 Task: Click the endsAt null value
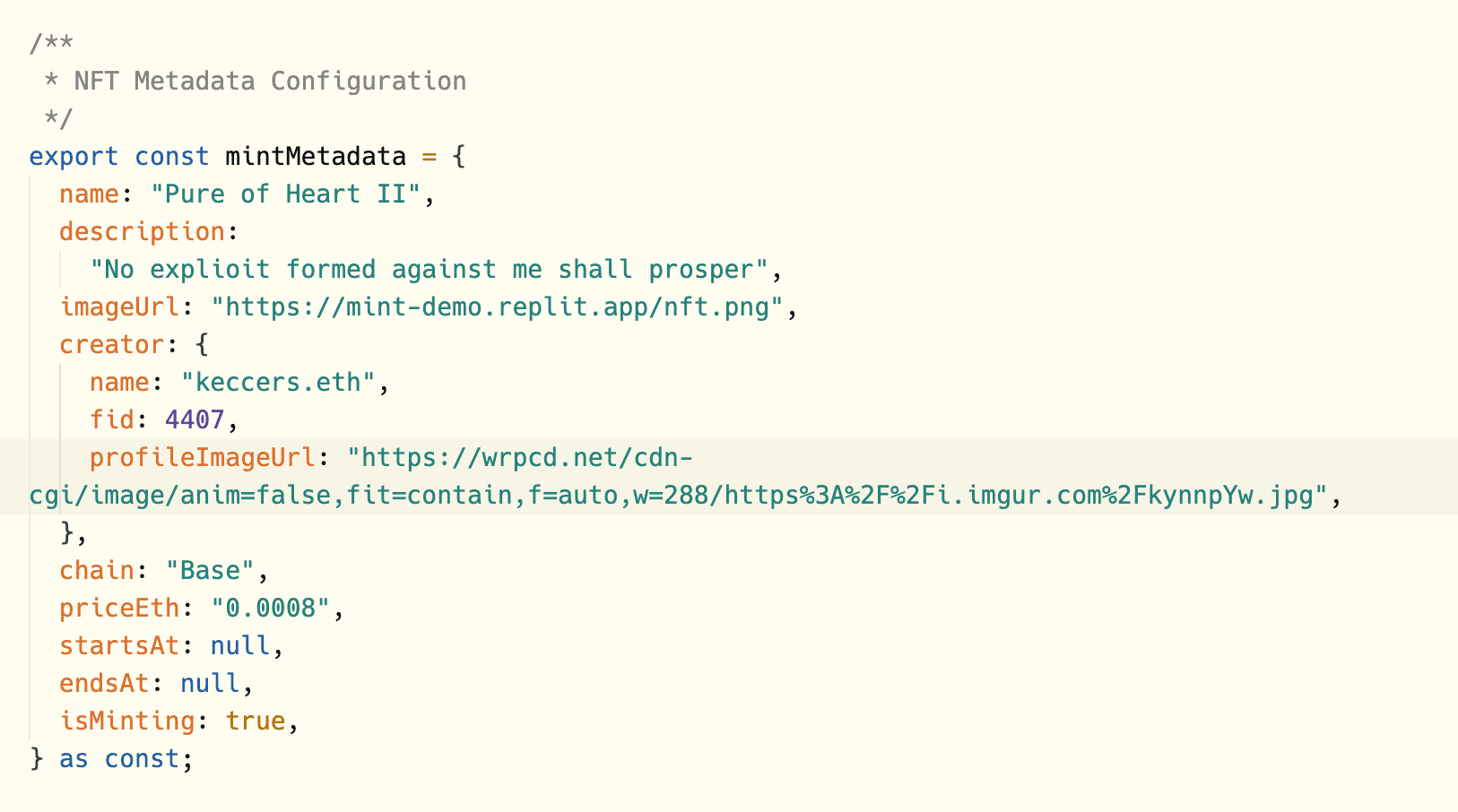(x=210, y=683)
